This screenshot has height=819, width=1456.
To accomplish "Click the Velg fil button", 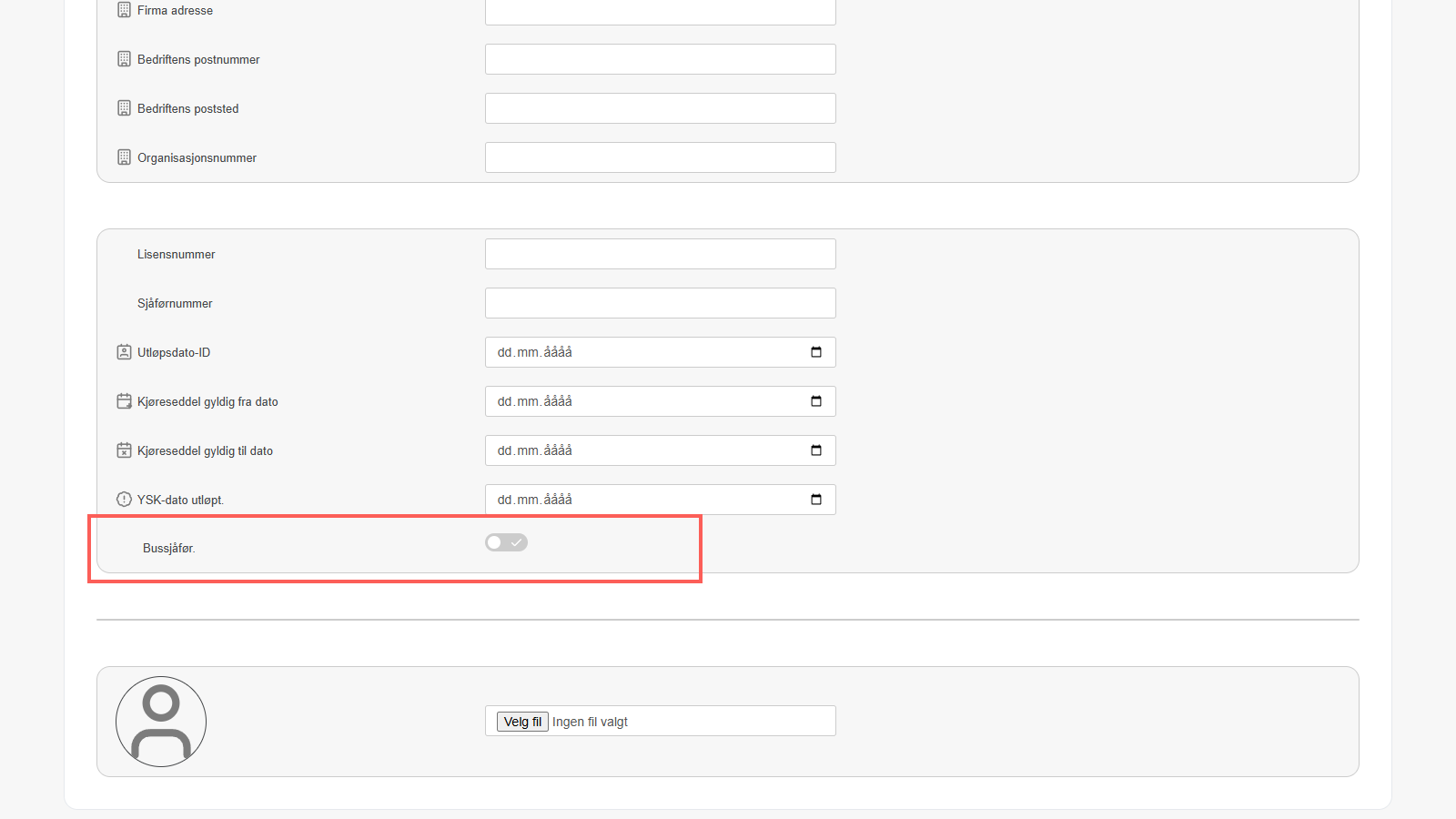I will (x=522, y=722).
